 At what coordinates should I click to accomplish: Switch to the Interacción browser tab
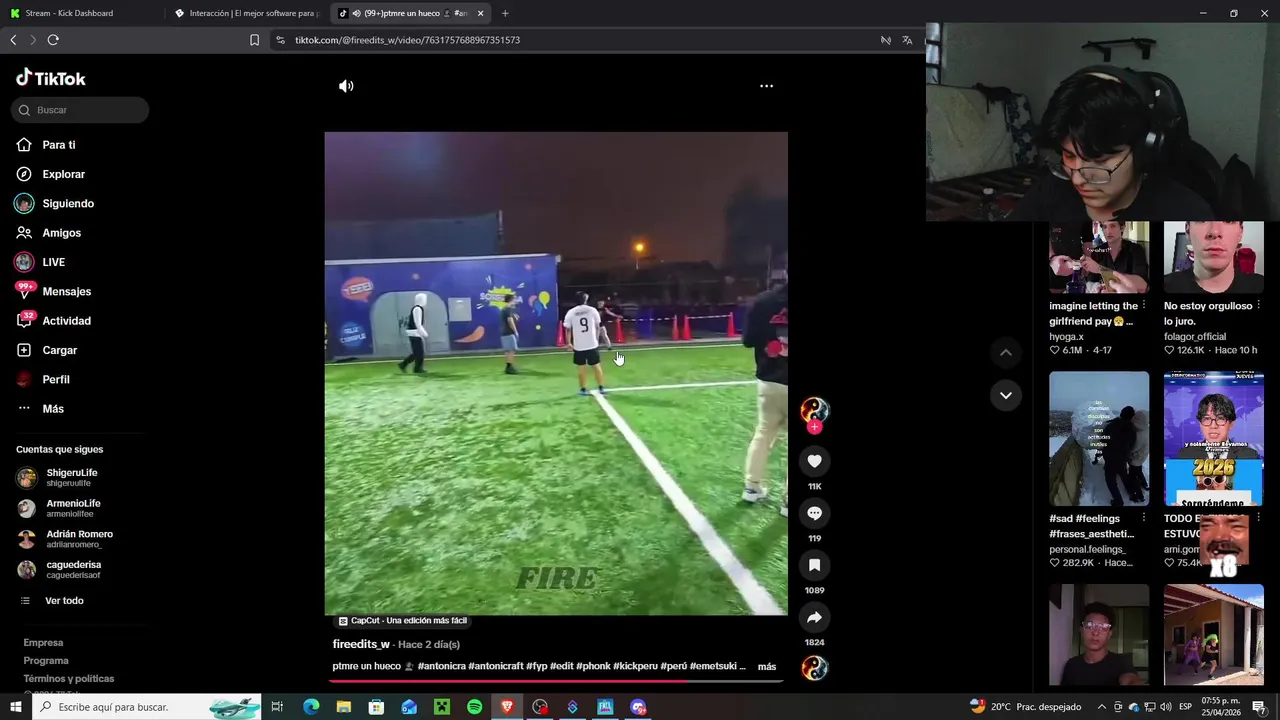245,13
